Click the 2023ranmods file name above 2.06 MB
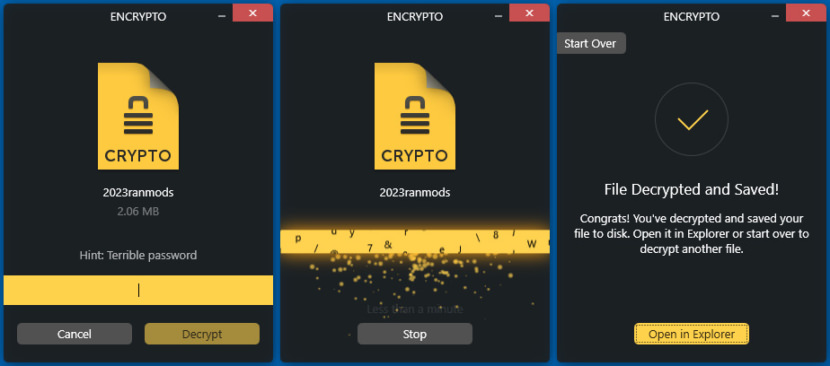Screen dimensions: 830x366 pos(138,193)
